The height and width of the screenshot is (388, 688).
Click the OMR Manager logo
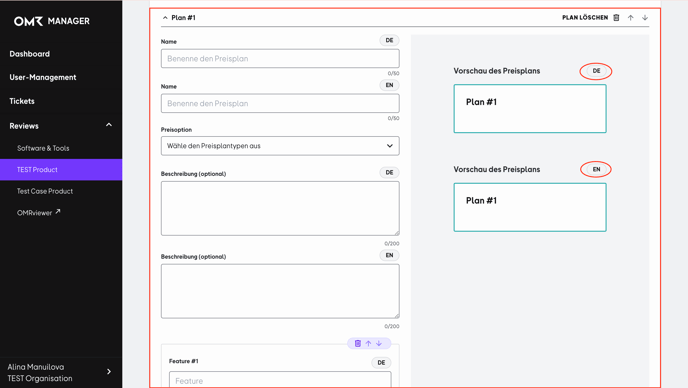[x=52, y=21]
